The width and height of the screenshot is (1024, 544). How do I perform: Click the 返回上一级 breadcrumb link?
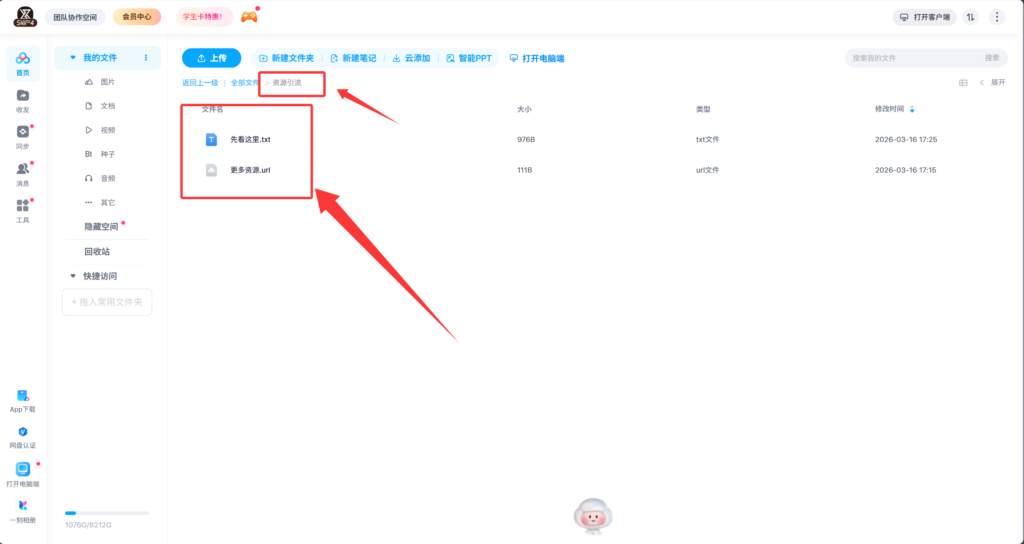pyautogui.click(x=199, y=83)
